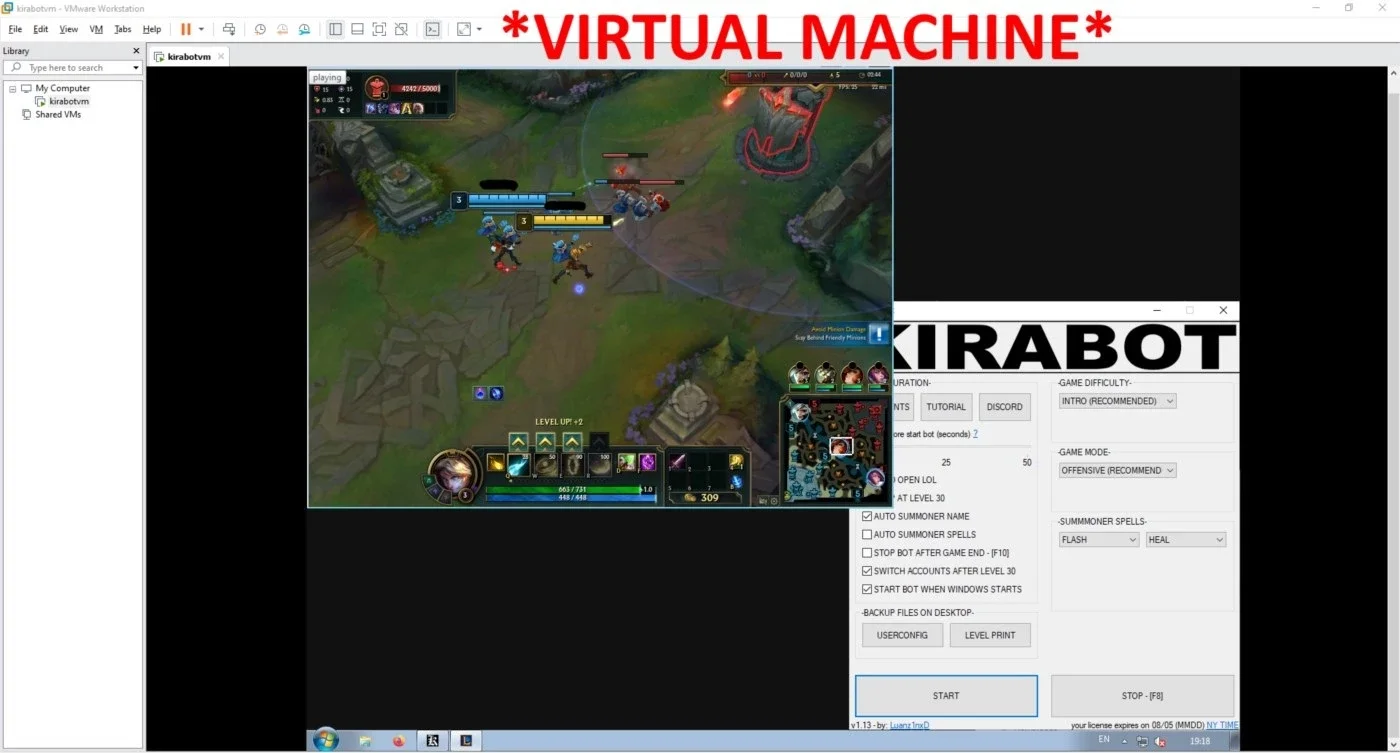
Task: Open the Tabs menu
Action: click(x=123, y=29)
